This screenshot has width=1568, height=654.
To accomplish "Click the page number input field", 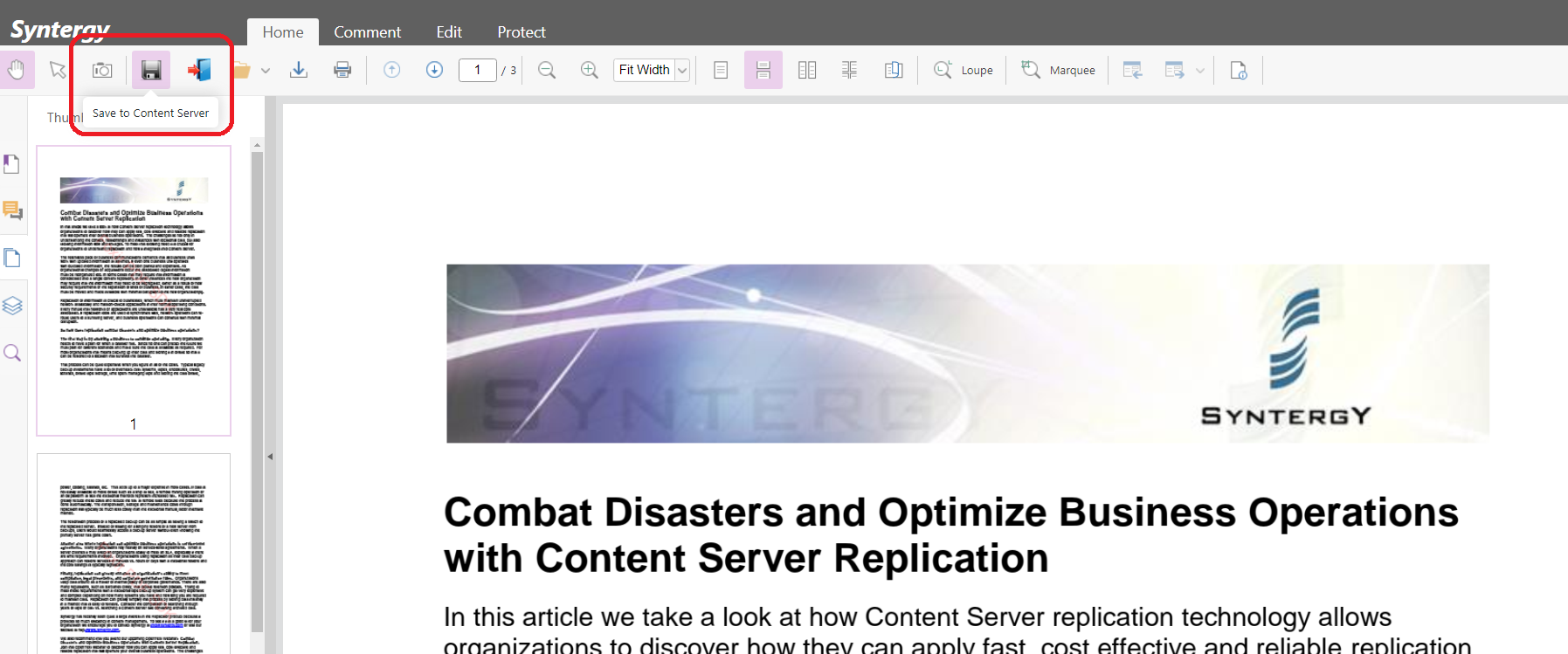I will (477, 70).
